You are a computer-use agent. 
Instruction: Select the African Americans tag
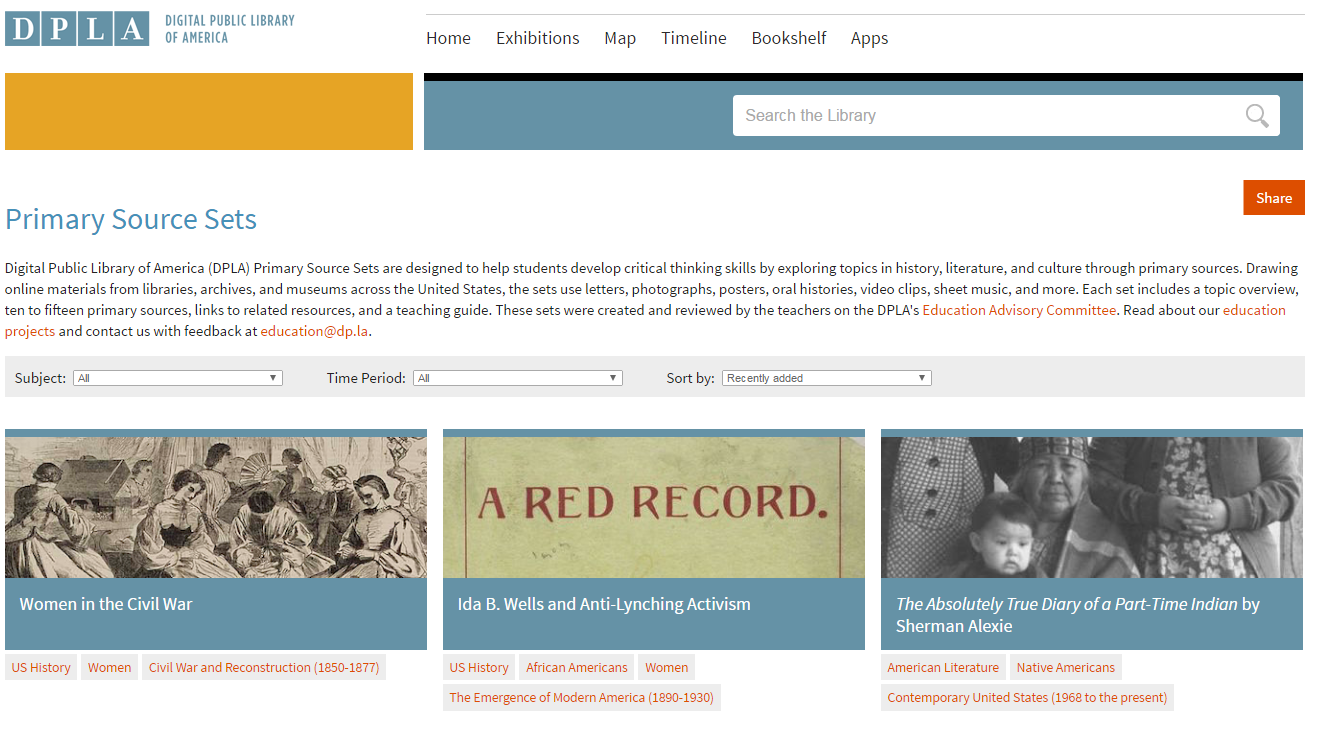[577, 667]
